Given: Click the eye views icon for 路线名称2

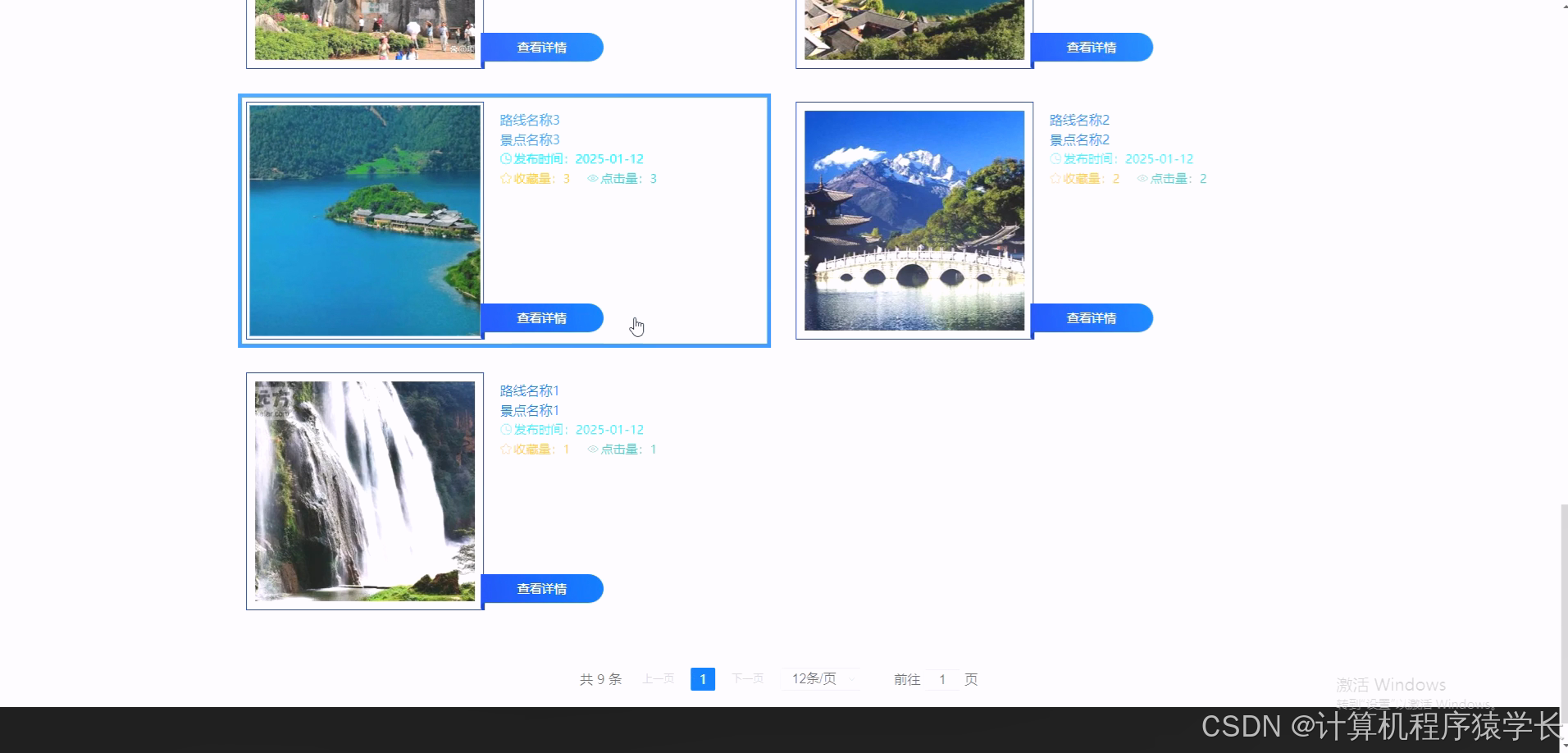Looking at the screenshot, I should [x=1142, y=179].
